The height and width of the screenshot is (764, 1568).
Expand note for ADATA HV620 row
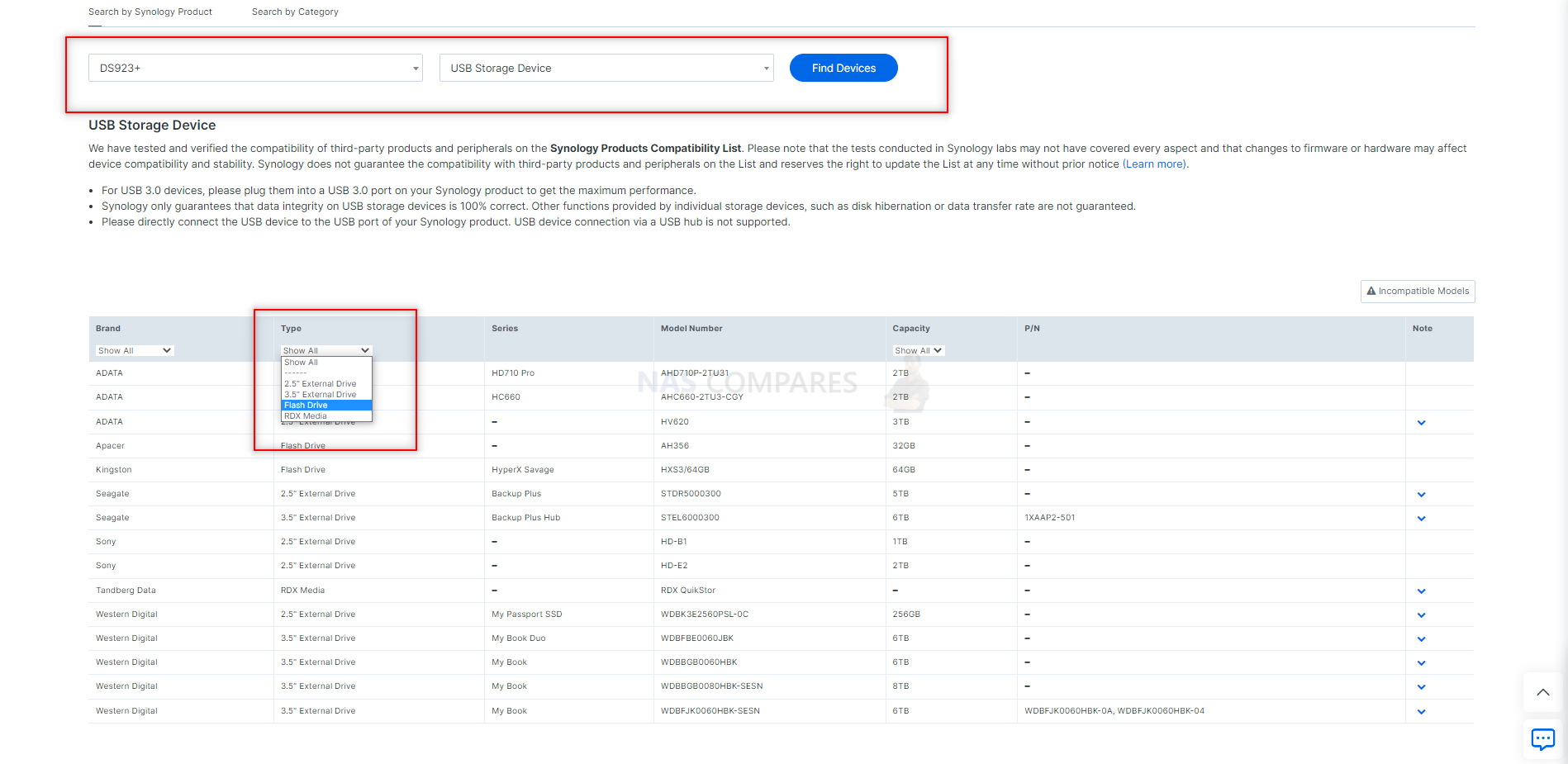click(x=1421, y=422)
